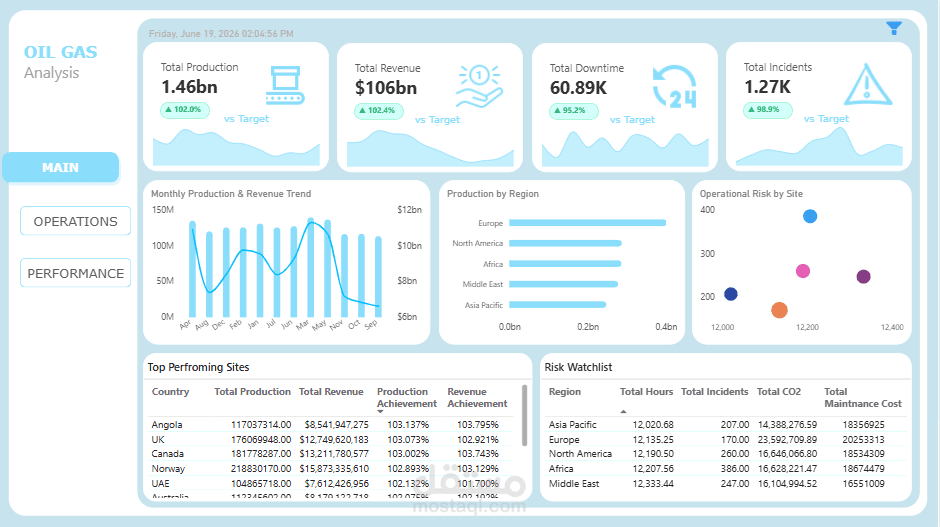The image size is (940, 527).
Task: Select the light blue scatter point
Action: 810,216
